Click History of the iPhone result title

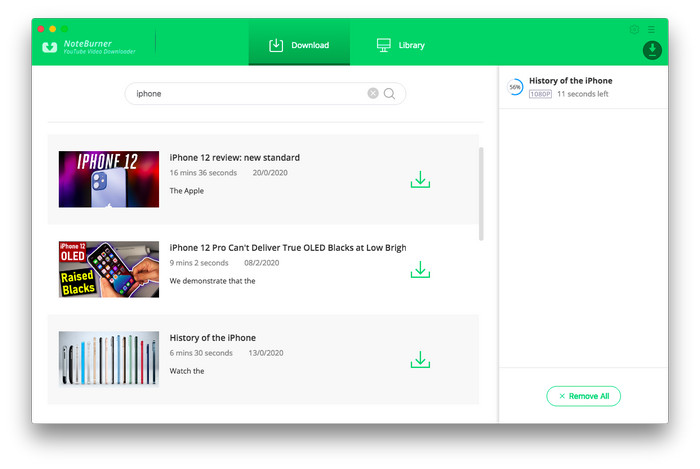point(212,338)
